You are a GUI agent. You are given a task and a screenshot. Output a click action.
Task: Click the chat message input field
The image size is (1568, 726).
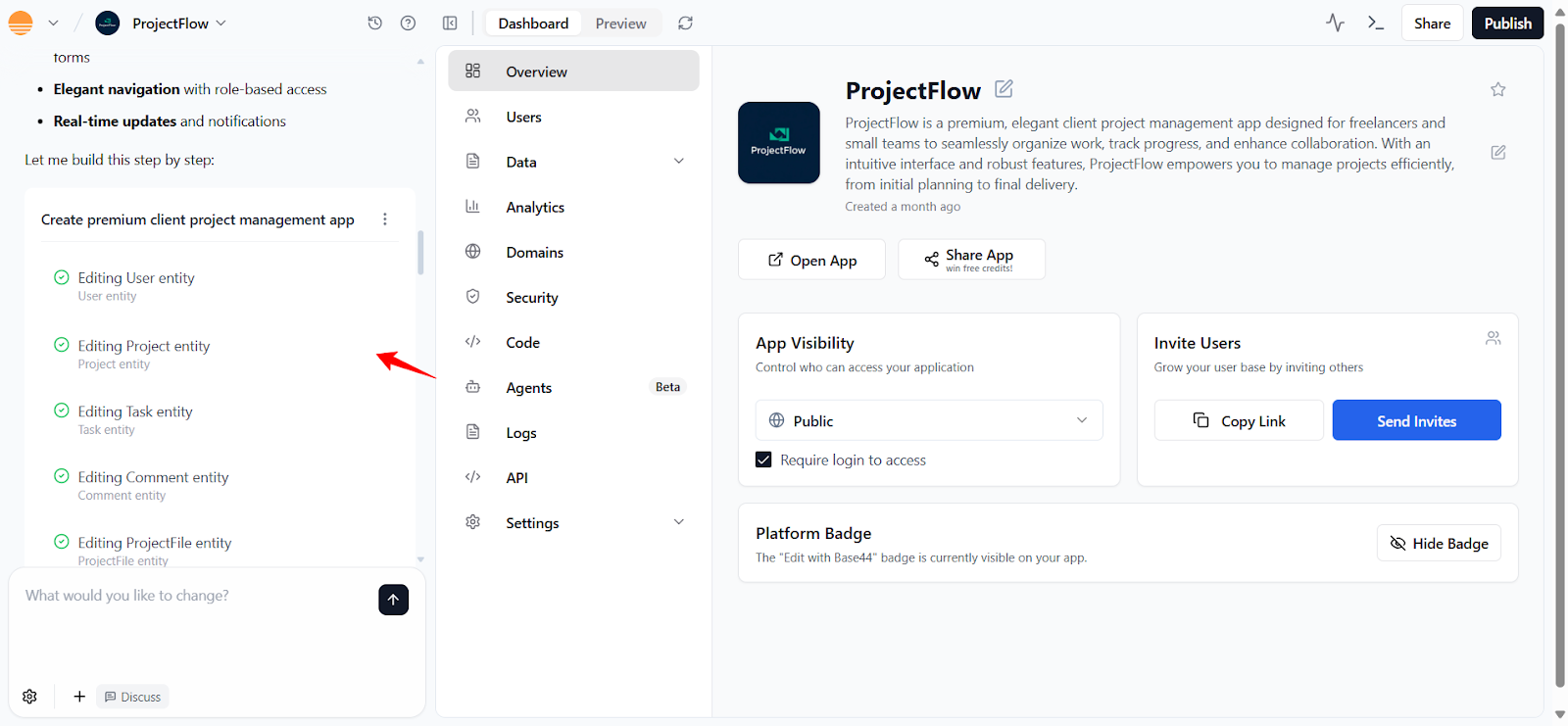click(196, 596)
